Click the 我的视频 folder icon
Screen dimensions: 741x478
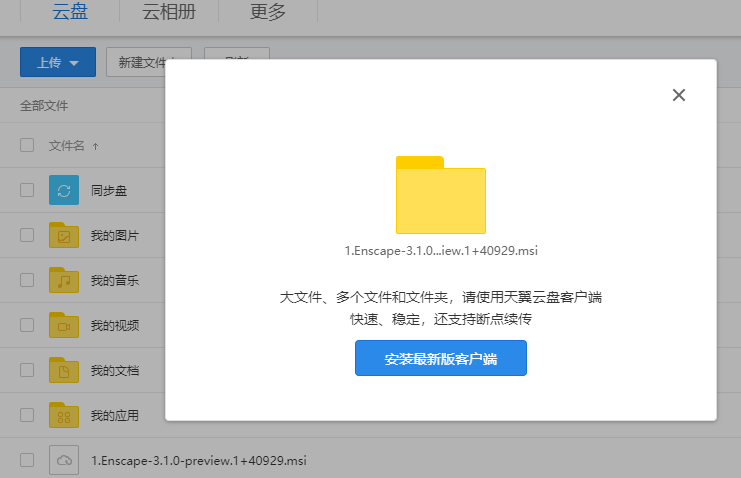click(x=64, y=325)
